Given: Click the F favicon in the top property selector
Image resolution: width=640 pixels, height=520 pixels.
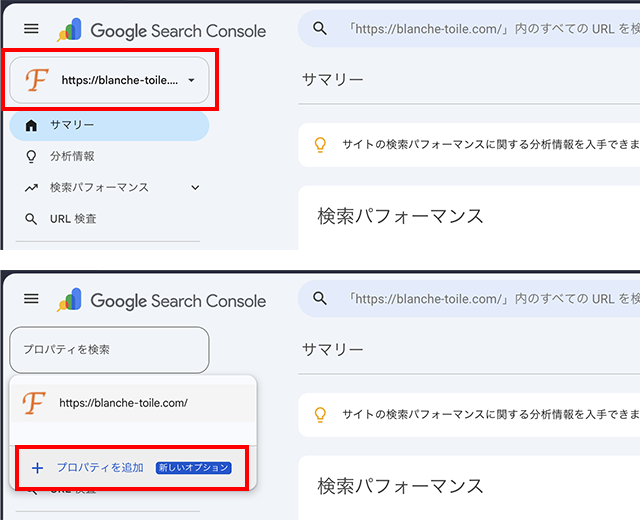Looking at the screenshot, I should pyautogui.click(x=37, y=80).
